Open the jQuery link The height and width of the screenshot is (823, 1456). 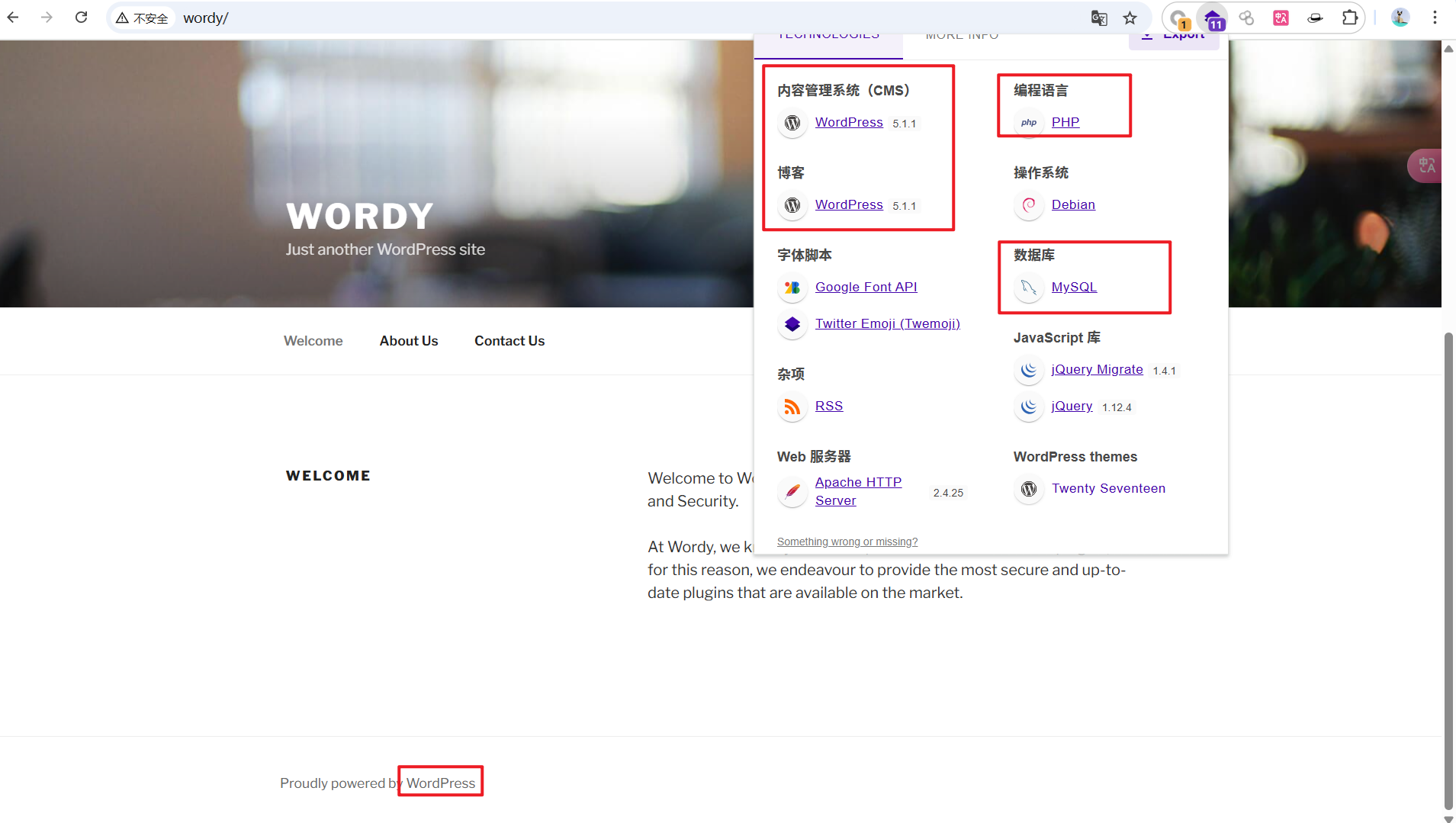click(x=1072, y=406)
